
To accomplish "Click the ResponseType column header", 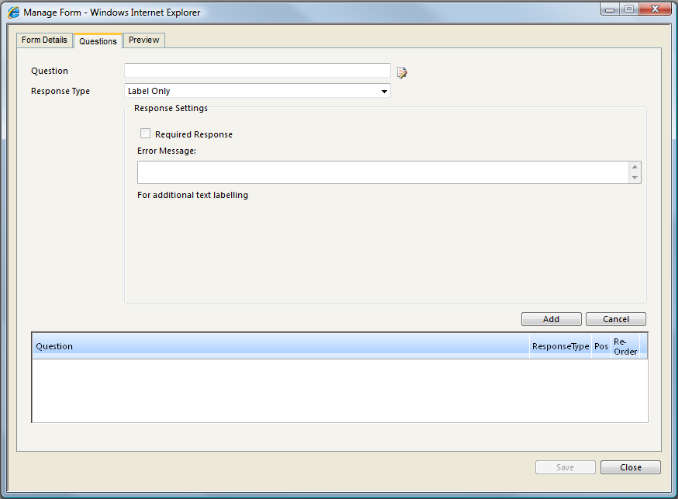I will [x=560, y=346].
